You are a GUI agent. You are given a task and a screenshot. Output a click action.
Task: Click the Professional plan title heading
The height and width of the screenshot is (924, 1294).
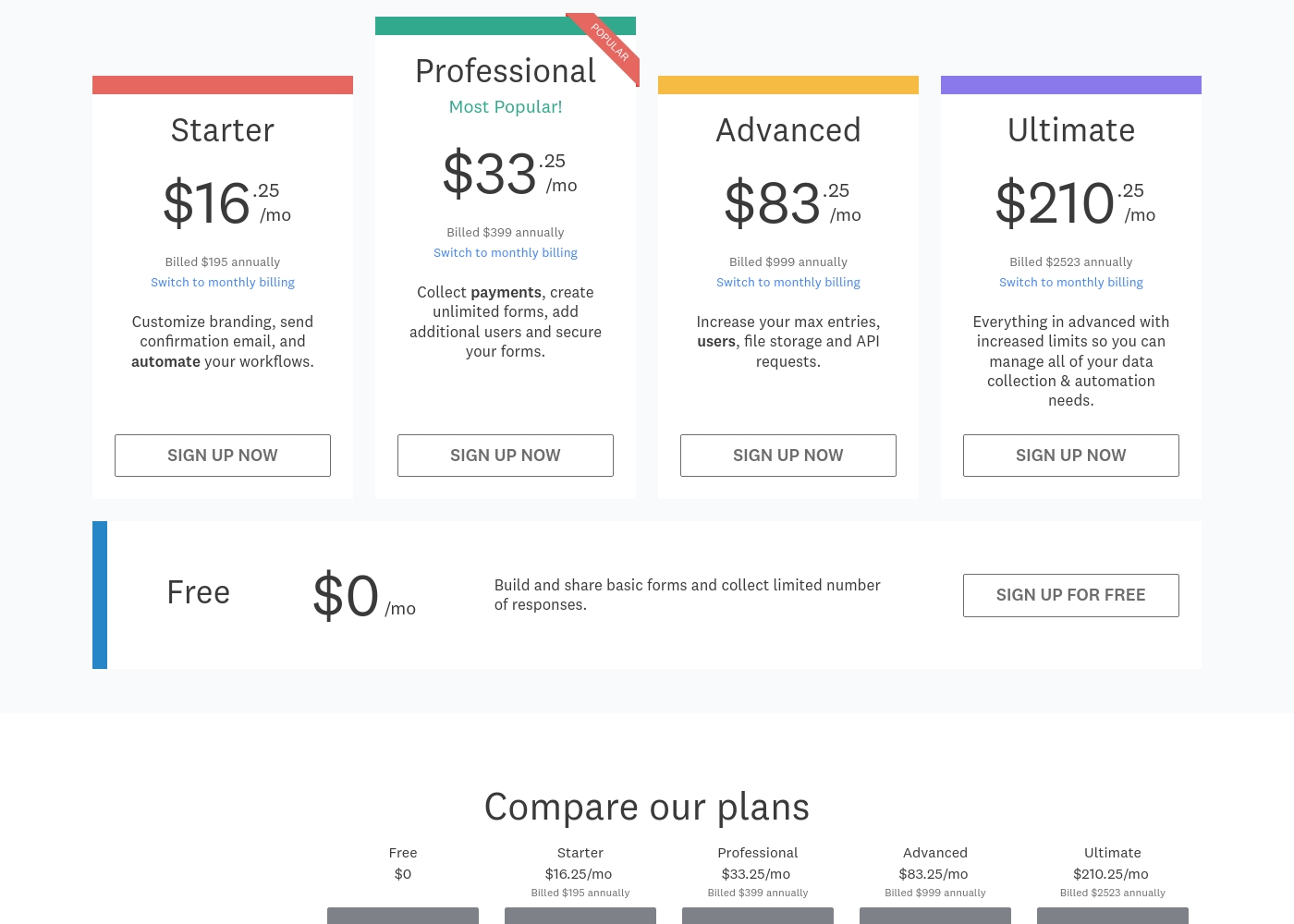(506, 71)
